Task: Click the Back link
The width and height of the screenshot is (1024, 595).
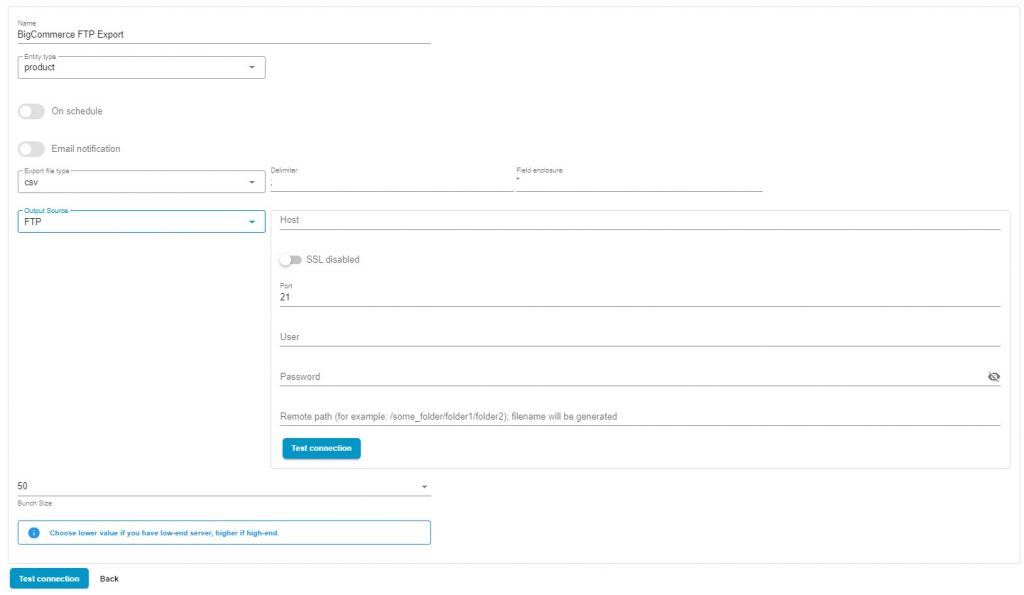Action: pos(108,578)
